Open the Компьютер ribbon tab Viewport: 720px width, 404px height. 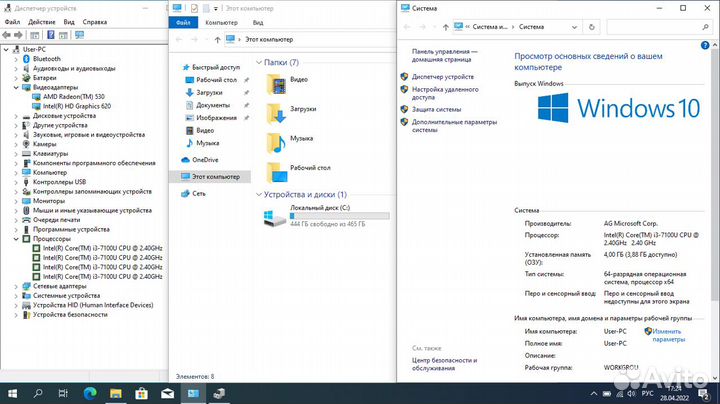pyautogui.click(x=221, y=22)
